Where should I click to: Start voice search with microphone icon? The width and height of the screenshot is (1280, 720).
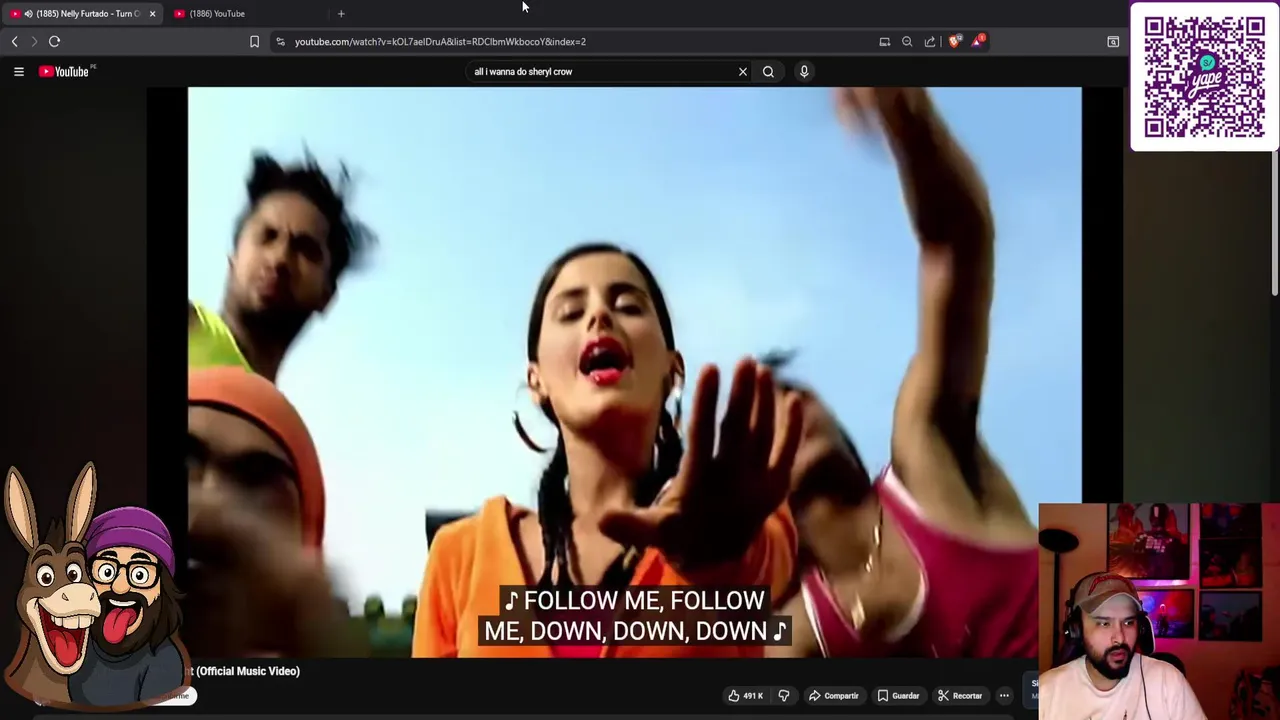tap(804, 71)
